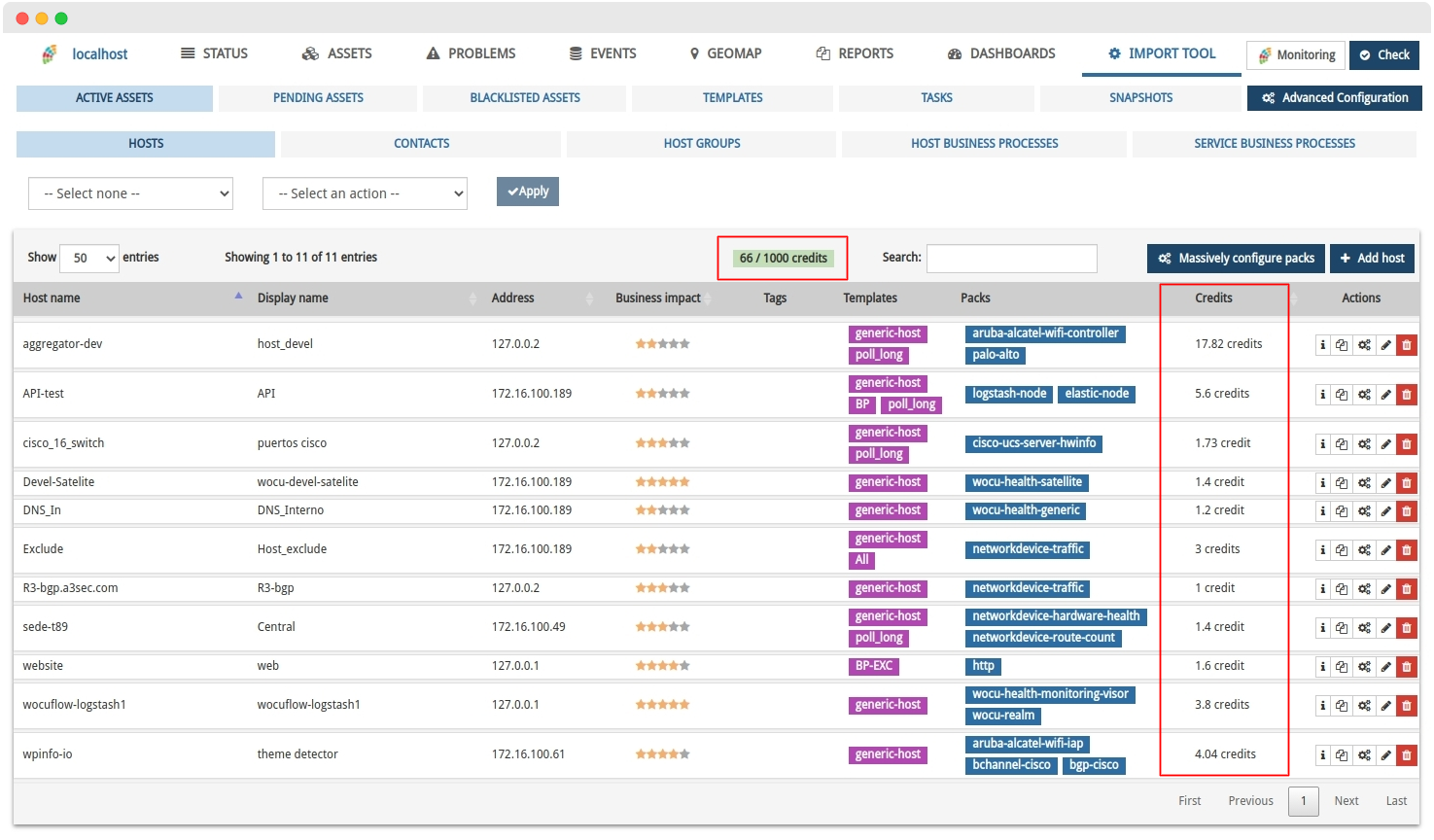Open info for API-test host
The width and height of the screenshot is (1434, 840).
tap(1322, 395)
